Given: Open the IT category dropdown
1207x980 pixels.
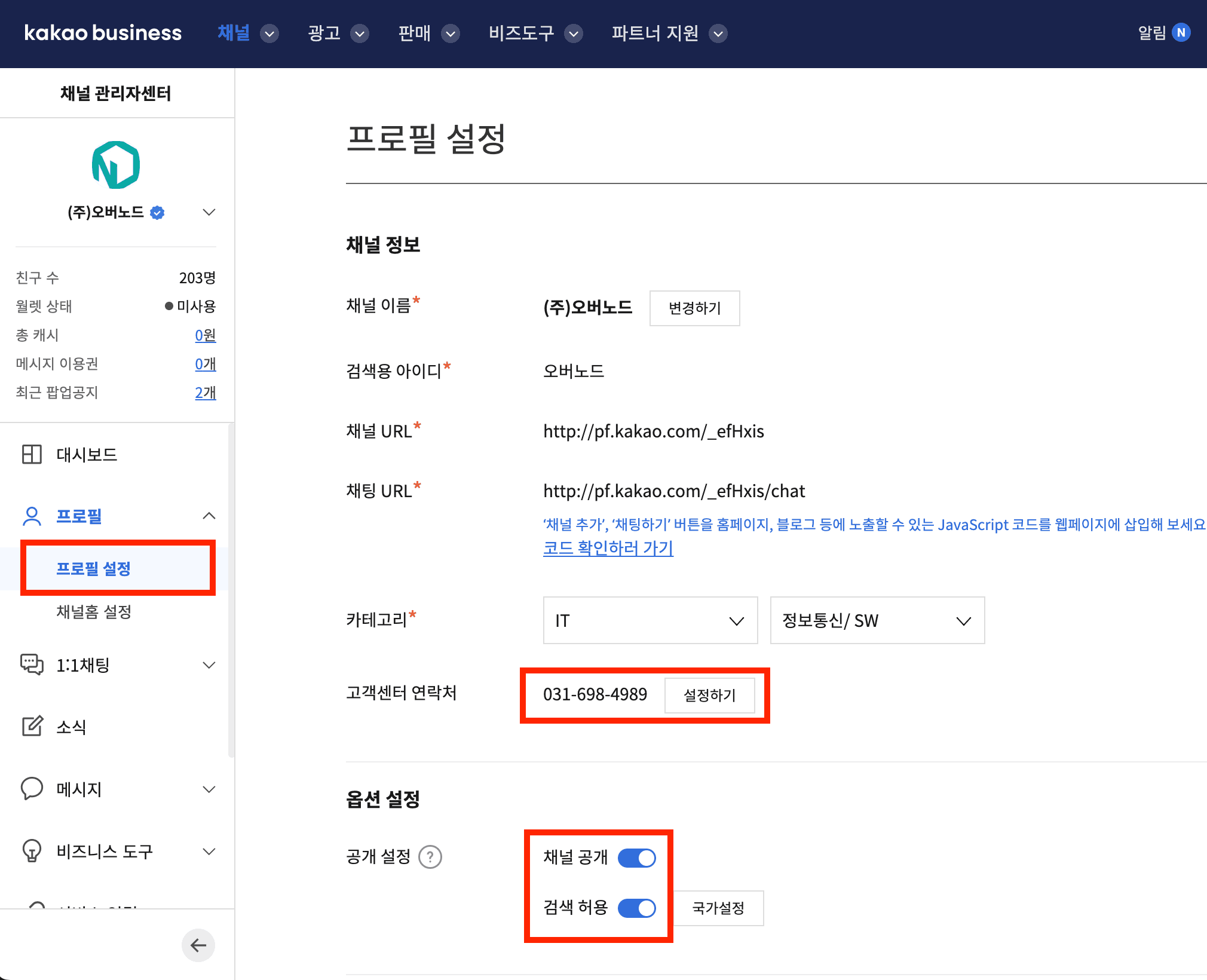Looking at the screenshot, I should click(x=650, y=620).
